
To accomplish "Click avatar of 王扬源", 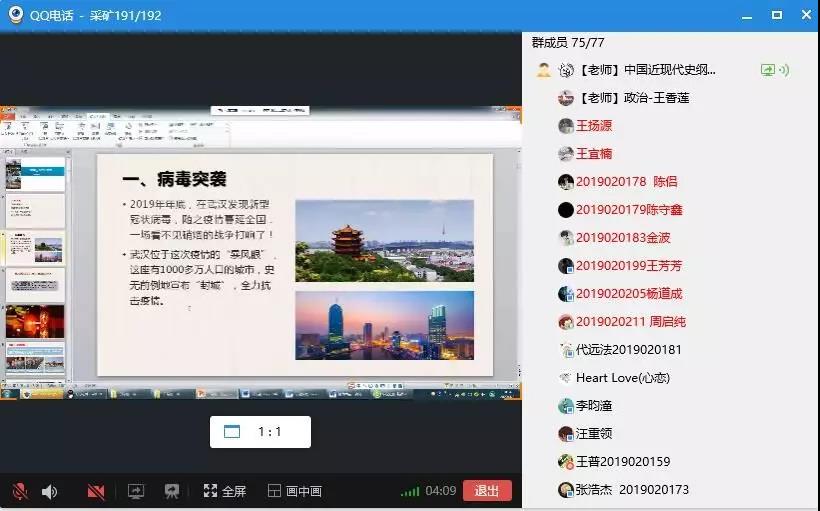I will click(x=566, y=126).
